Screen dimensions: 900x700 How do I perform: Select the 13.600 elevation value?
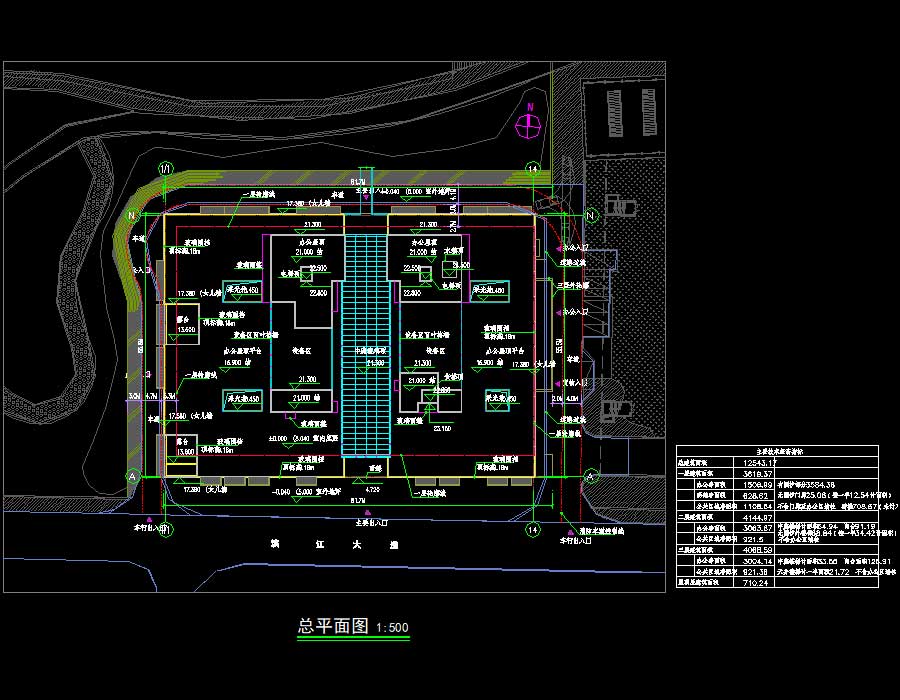185,452
